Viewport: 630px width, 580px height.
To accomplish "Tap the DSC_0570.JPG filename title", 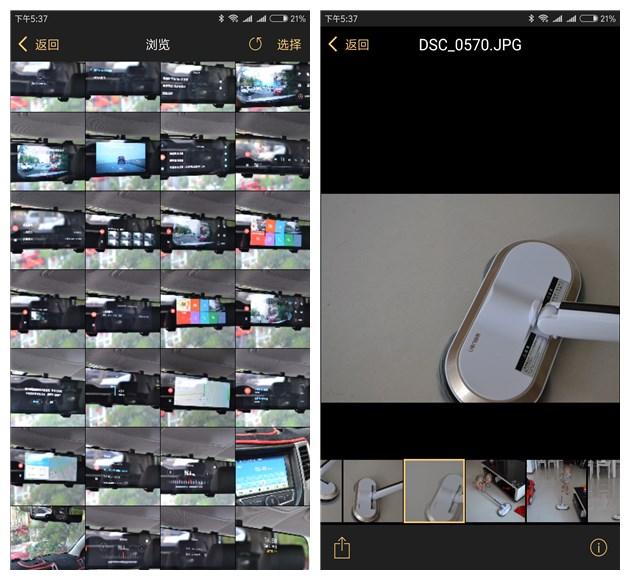I will 469,44.
